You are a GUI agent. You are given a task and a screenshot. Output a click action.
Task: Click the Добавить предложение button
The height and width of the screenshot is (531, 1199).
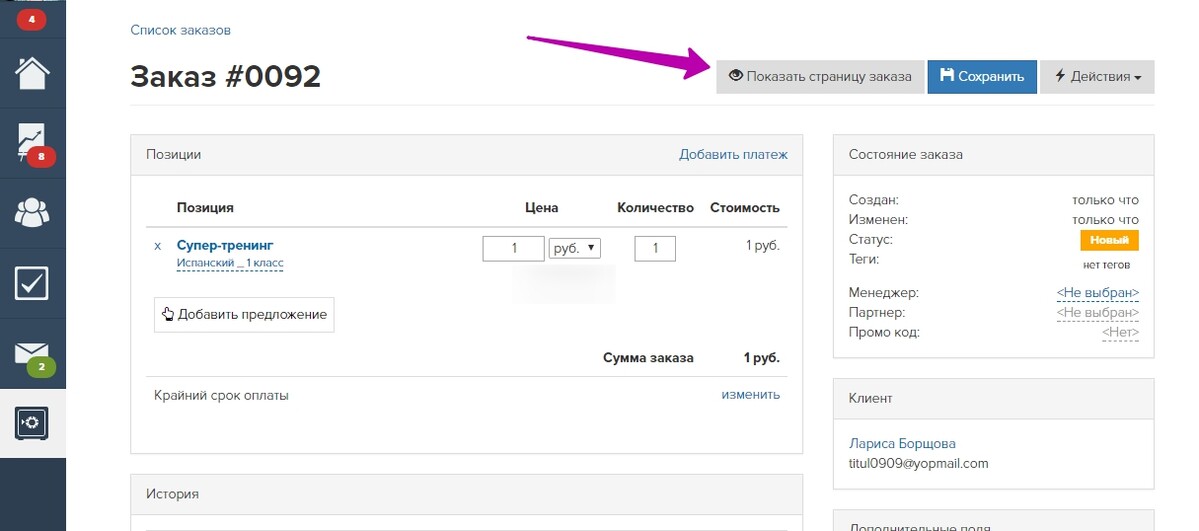244,314
